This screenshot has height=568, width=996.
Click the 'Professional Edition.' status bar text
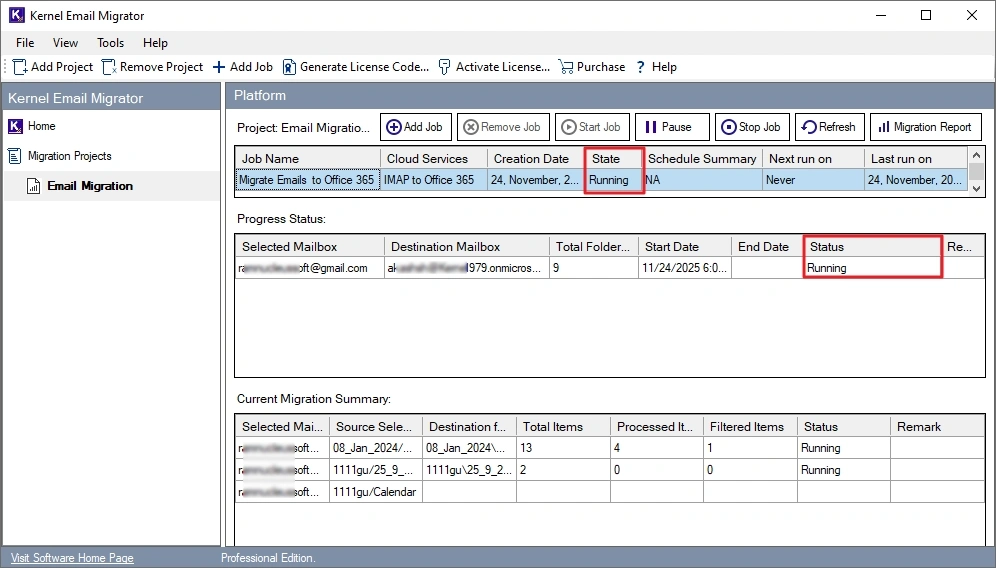[268, 558]
